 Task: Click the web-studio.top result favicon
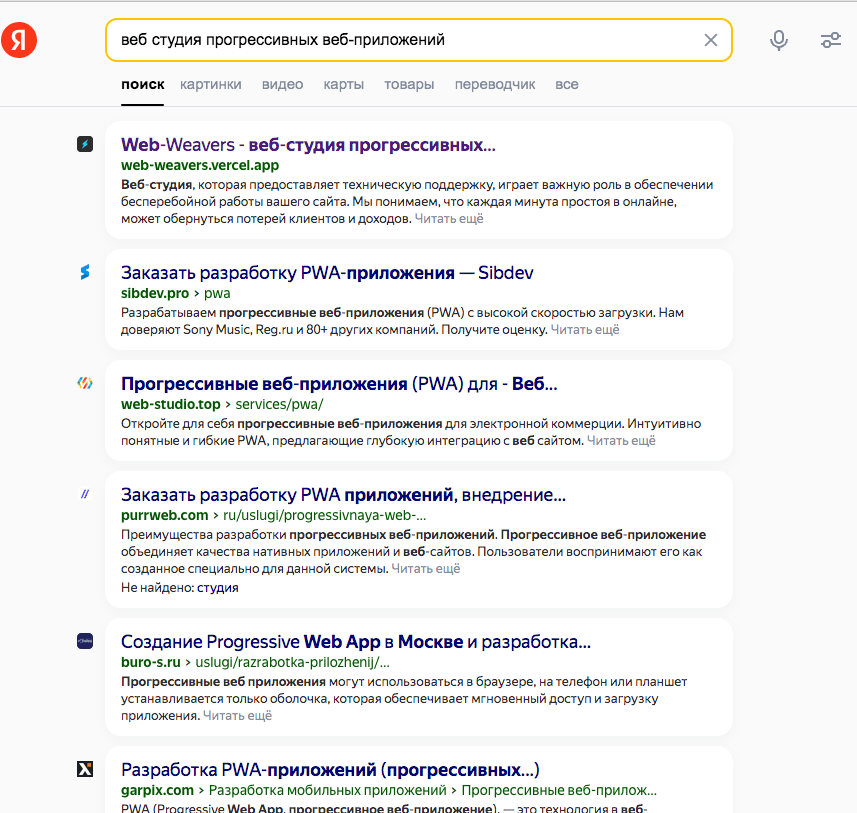coord(85,383)
